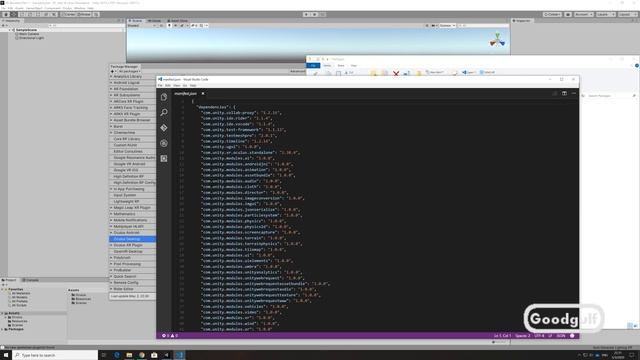
Task: Collapse SampleScene in Hierarchy
Action: (x=10, y=30)
